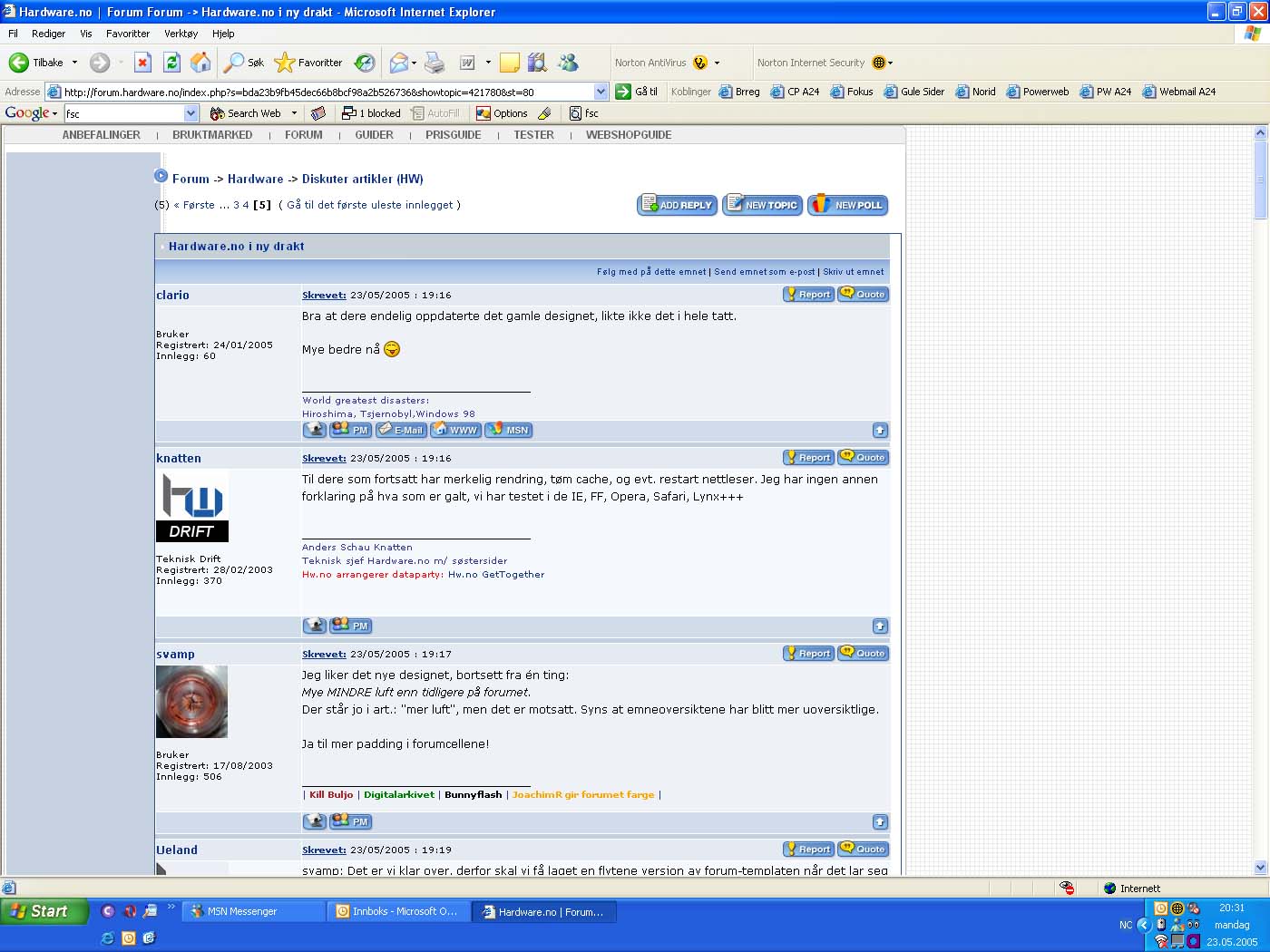Open the Hjelp menu
This screenshot has height=952, width=1270.
tap(223, 34)
